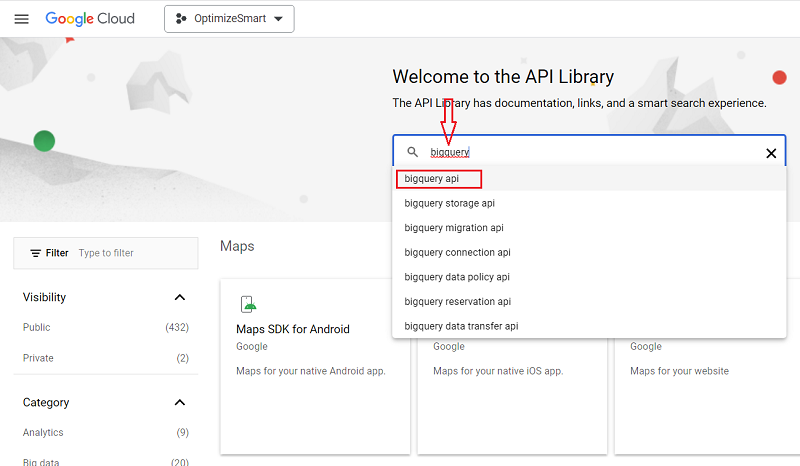This screenshot has height=466, width=800.
Task: Filter by Private visibility
Action: click(106, 358)
